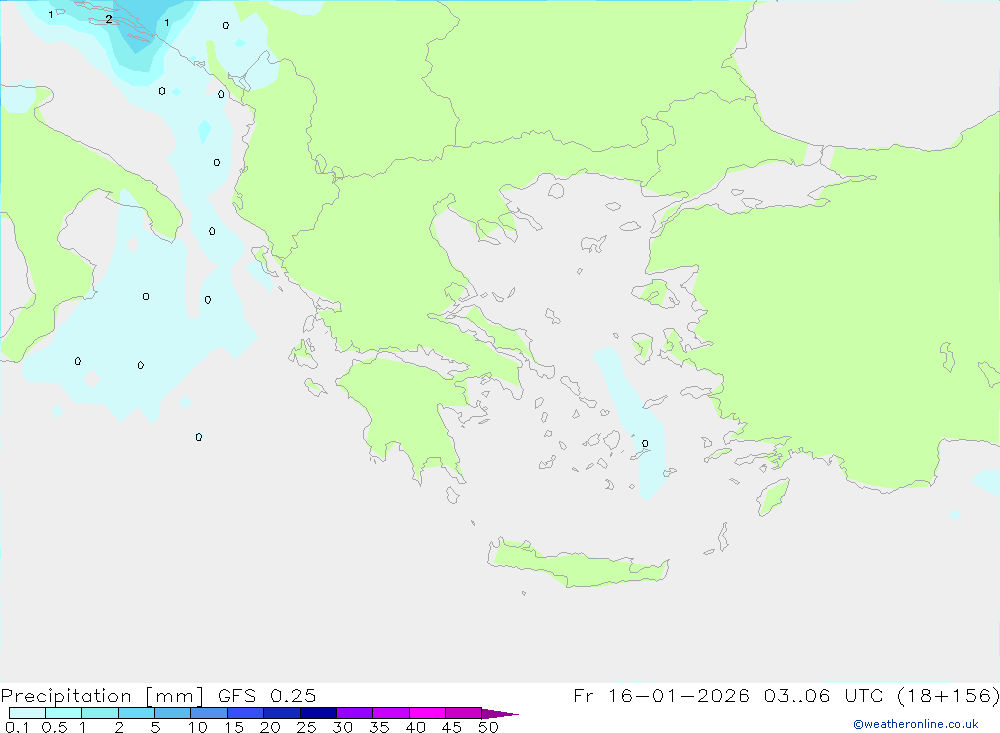Click the '25' legend scale label
Viewport: 1000px width, 733px height.
coord(306,727)
